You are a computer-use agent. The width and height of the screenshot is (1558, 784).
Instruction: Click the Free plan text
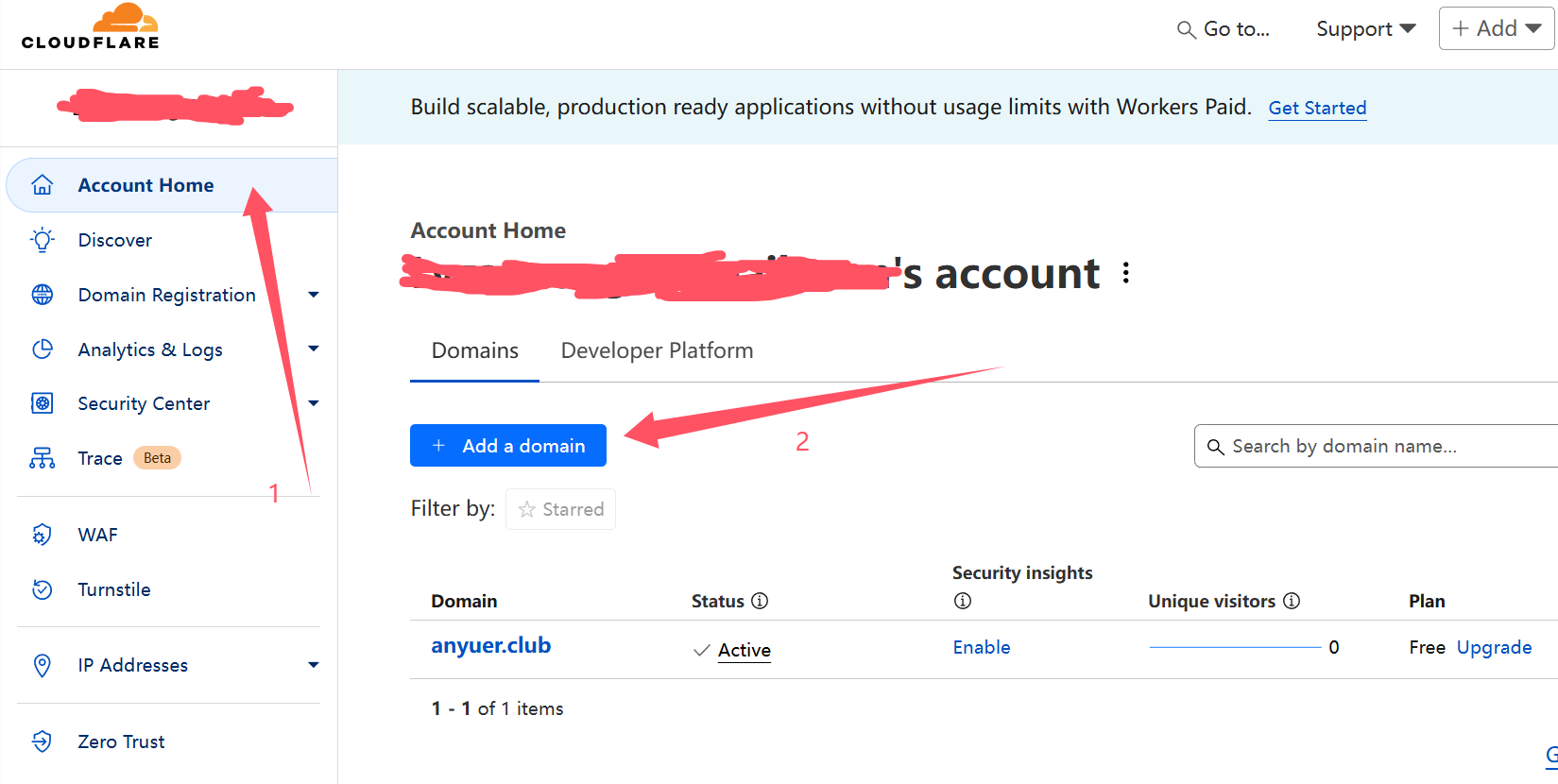[1427, 647]
